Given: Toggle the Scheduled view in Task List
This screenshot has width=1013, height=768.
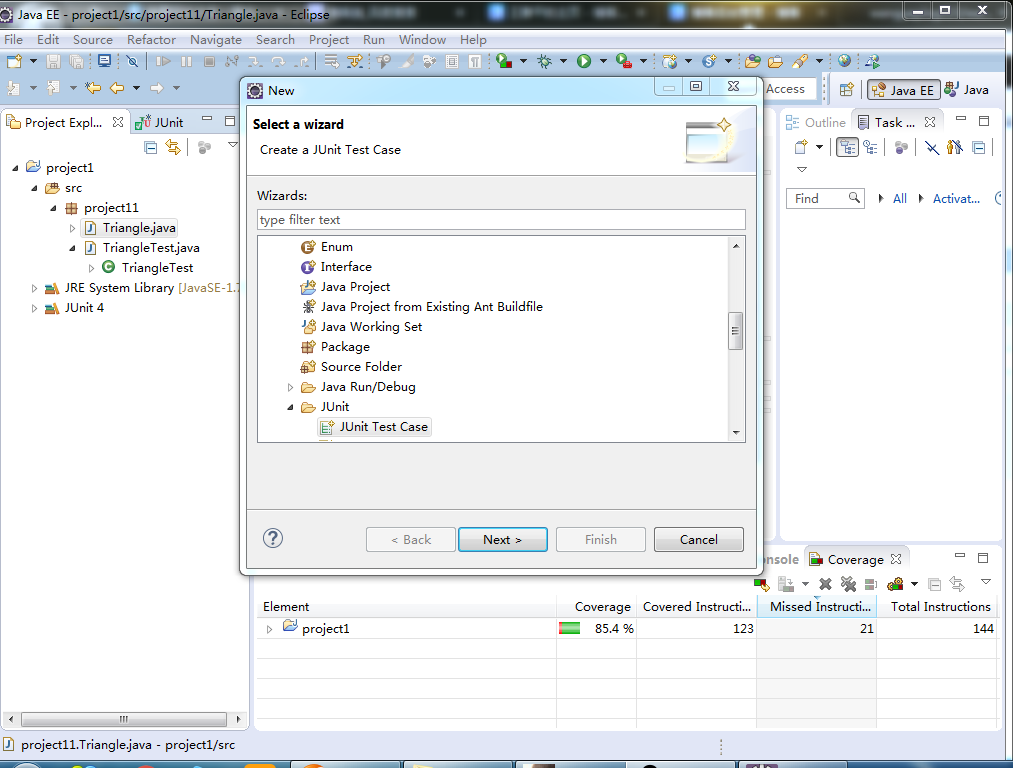Looking at the screenshot, I should [870, 147].
